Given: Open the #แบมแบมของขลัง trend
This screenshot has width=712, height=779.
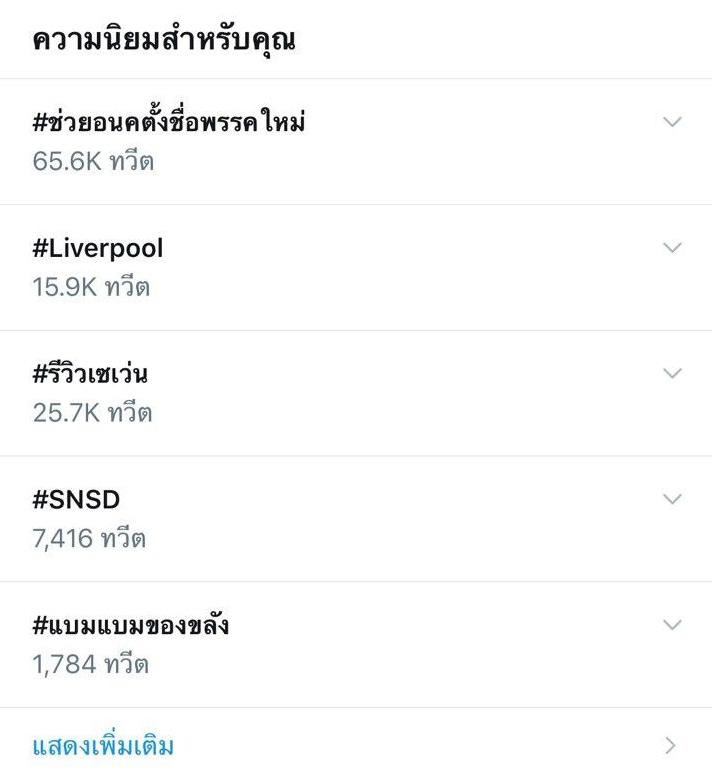Looking at the screenshot, I should coord(131,625).
